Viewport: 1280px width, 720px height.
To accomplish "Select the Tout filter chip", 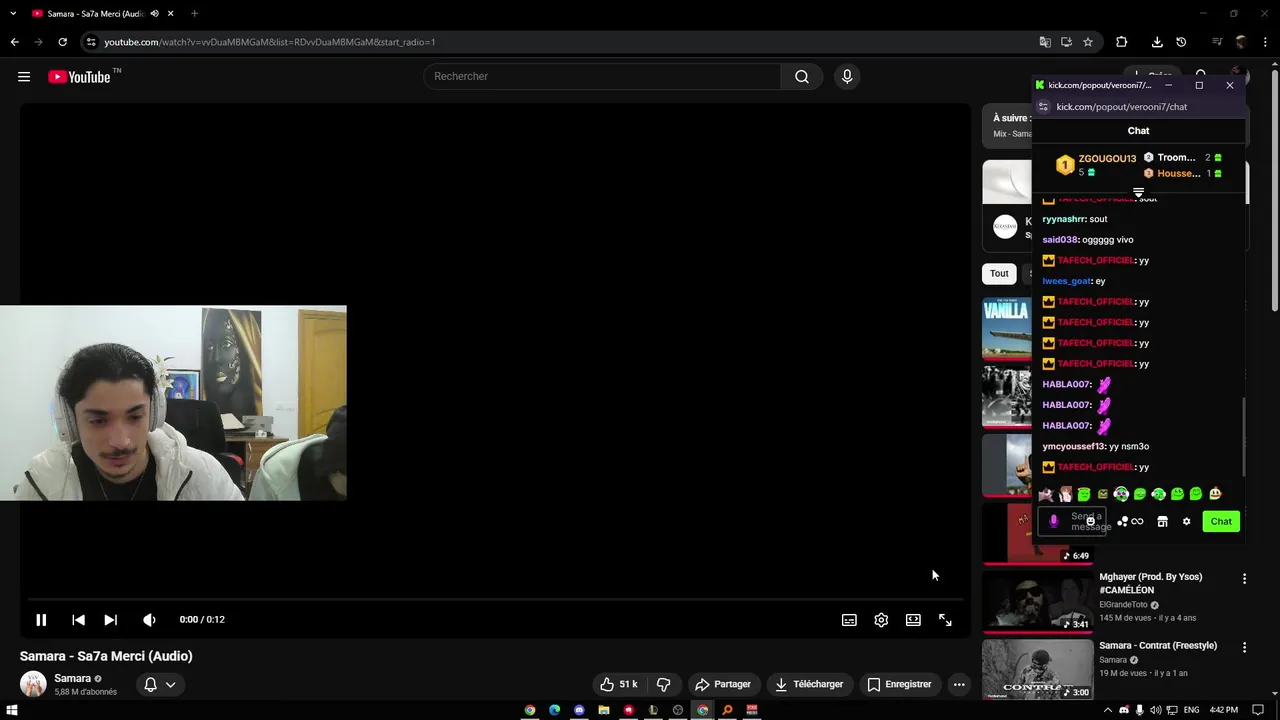I will point(999,273).
